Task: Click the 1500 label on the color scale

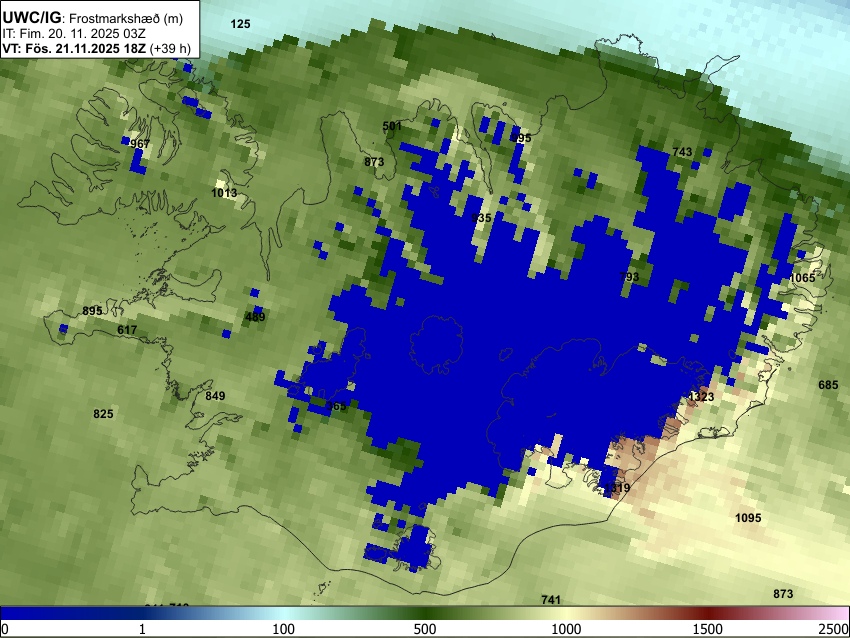Action: click(708, 629)
